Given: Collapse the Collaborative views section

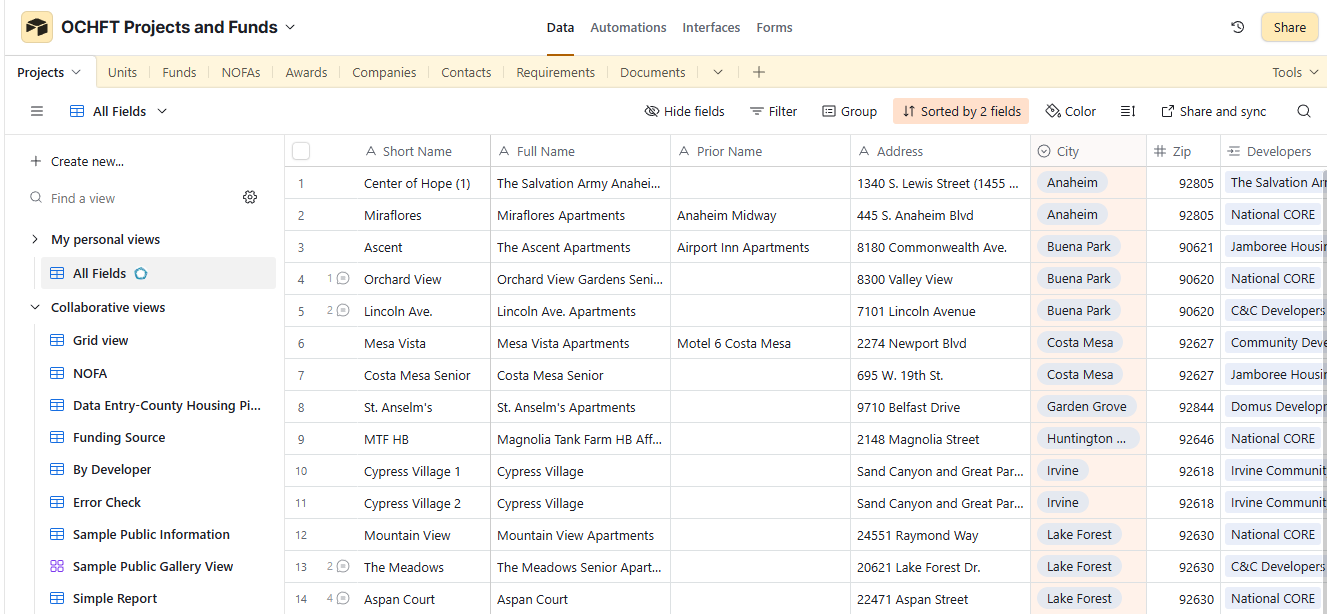Looking at the screenshot, I should pos(35,307).
